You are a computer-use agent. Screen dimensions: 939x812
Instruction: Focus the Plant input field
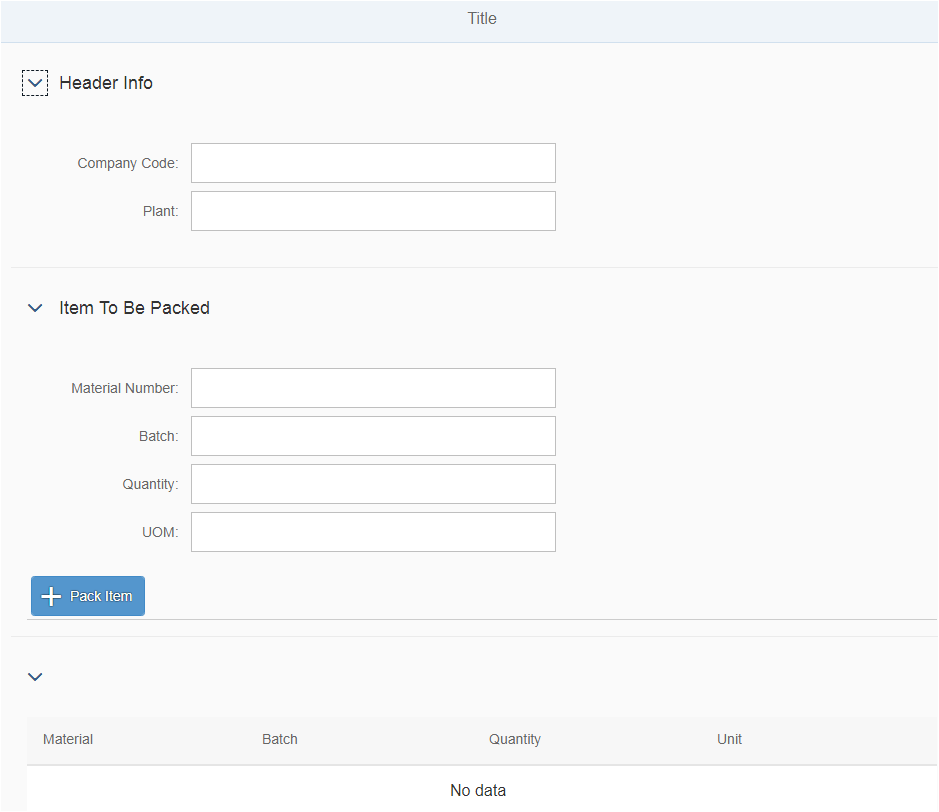[373, 211]
